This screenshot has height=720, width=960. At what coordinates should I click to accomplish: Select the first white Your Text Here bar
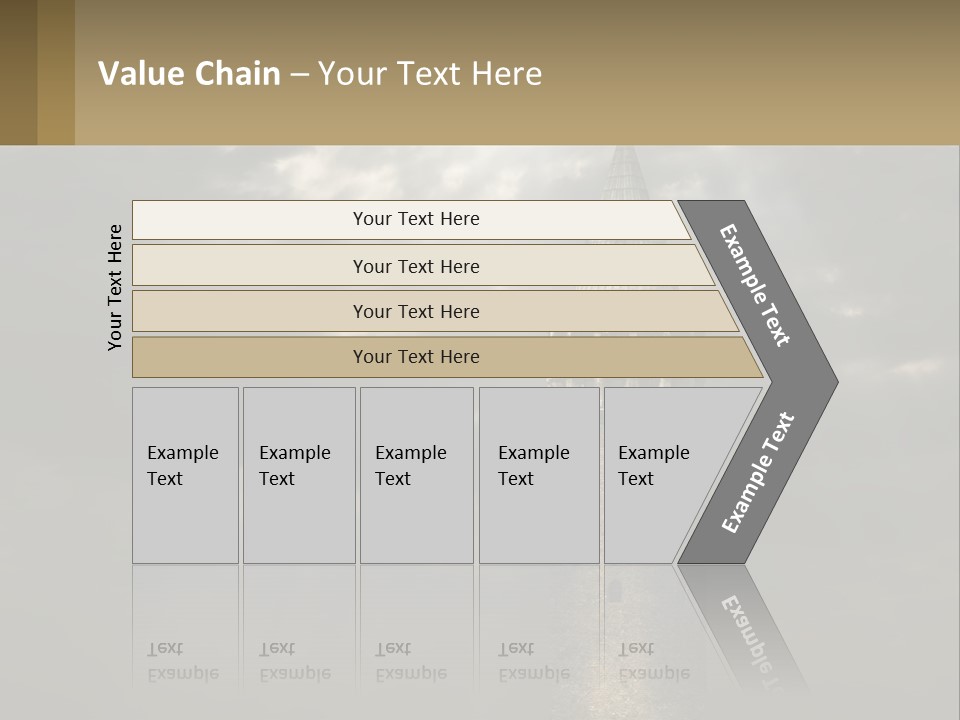pyautogui.click(x=411, y=219)
